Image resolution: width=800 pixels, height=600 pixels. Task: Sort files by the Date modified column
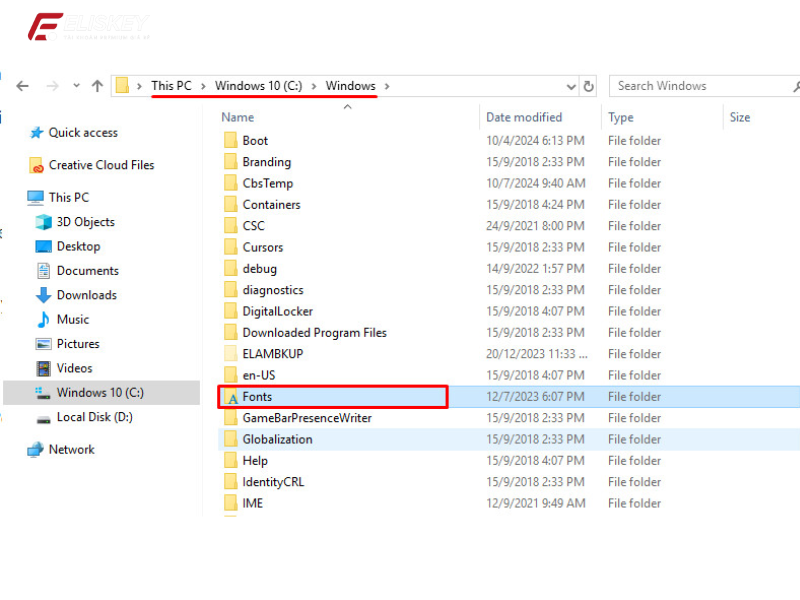click(524, 117)
